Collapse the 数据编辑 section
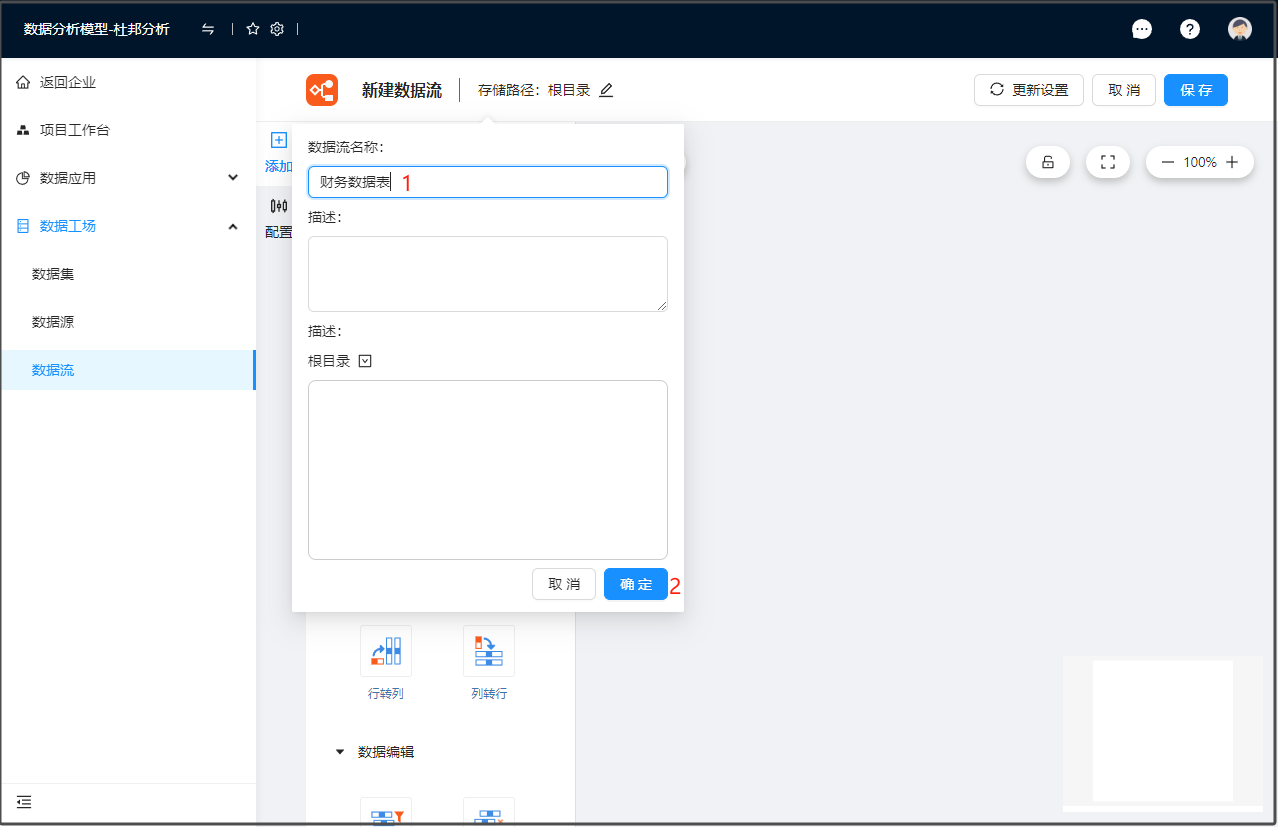The height and width of the screenshot is (827, 1278). tap(339, 752)
